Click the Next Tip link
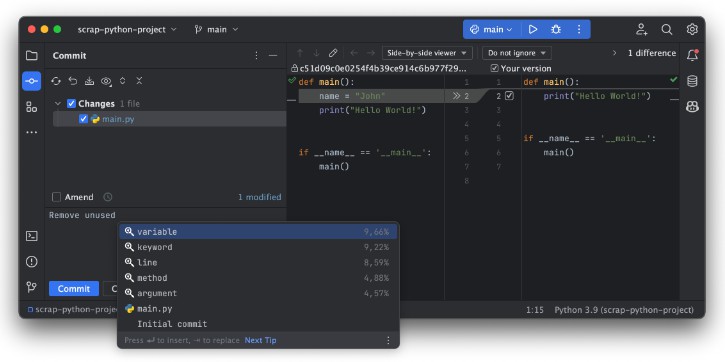The width and height of the screenshot is (725, 362). [260, 340]
